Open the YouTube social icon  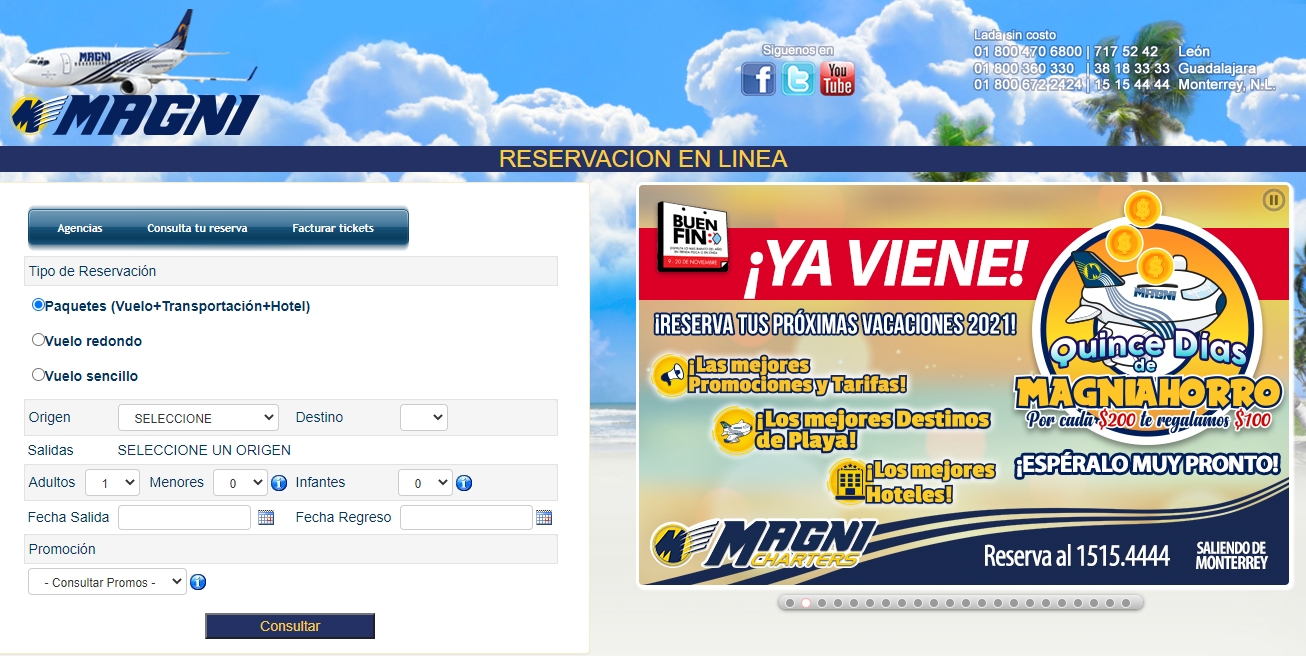[837, 79]
